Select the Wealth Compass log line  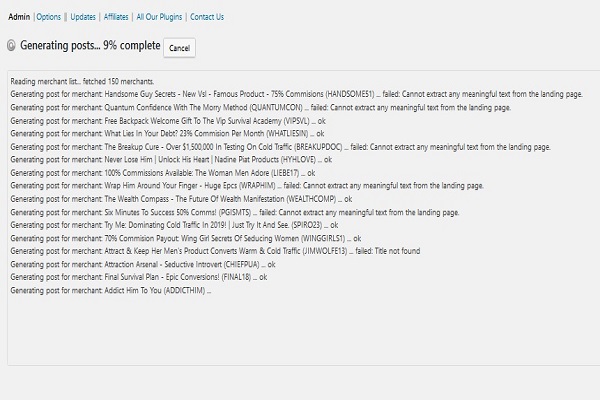(181, 199)
